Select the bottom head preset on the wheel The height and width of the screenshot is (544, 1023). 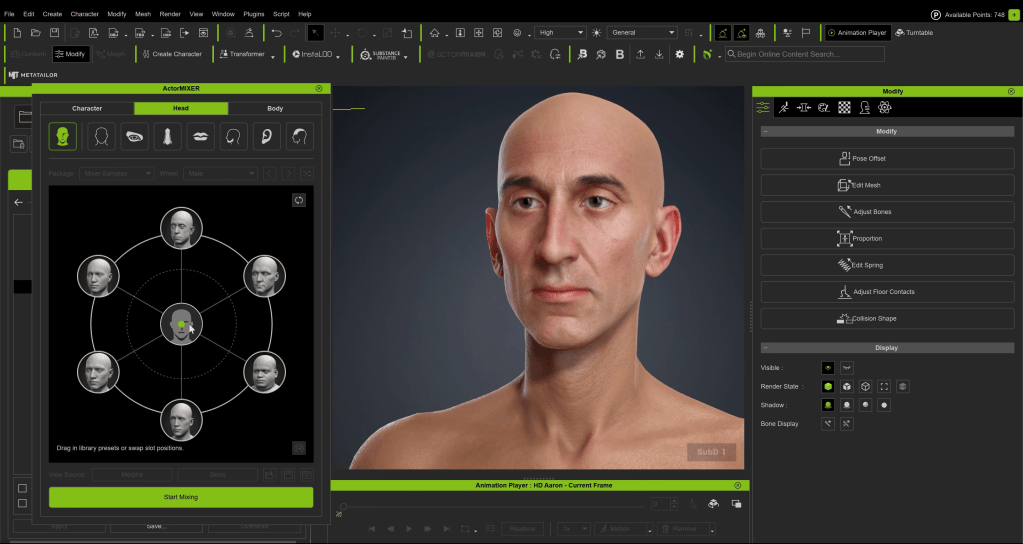click(181, 421)
